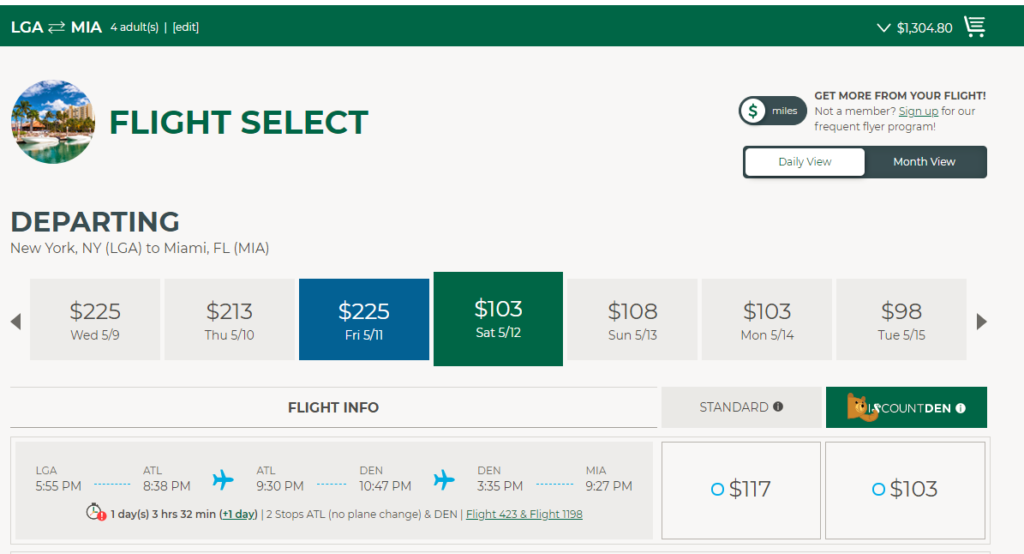Viewport: 1024px width, 554px height.
Task: Click the second airplane icon after DEN
Action: 444,480
